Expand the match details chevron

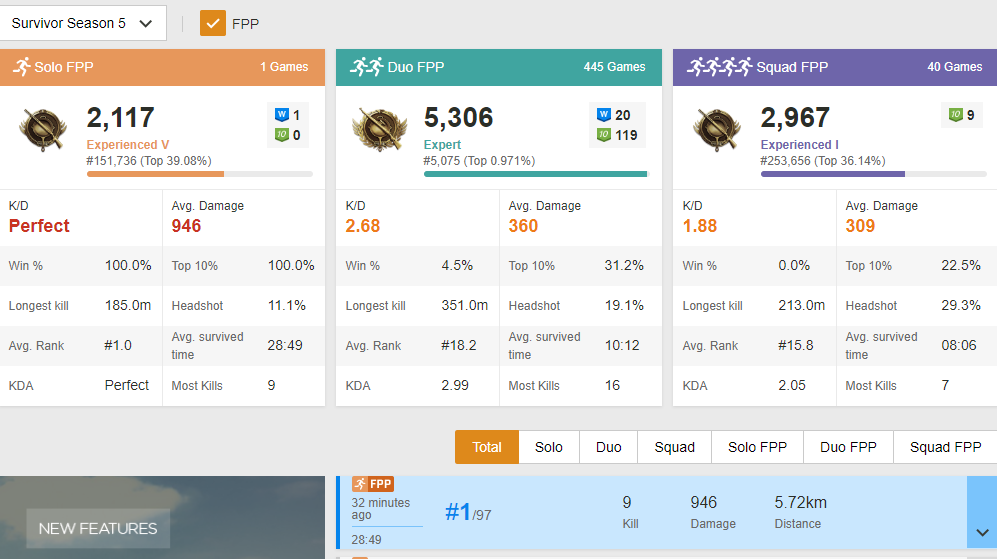(981, 532)
